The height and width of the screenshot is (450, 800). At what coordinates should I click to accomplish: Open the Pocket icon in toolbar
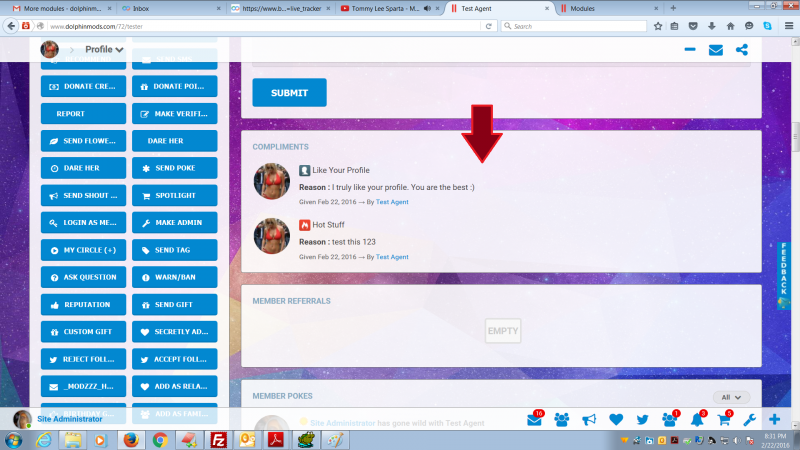tap(693, 26)
